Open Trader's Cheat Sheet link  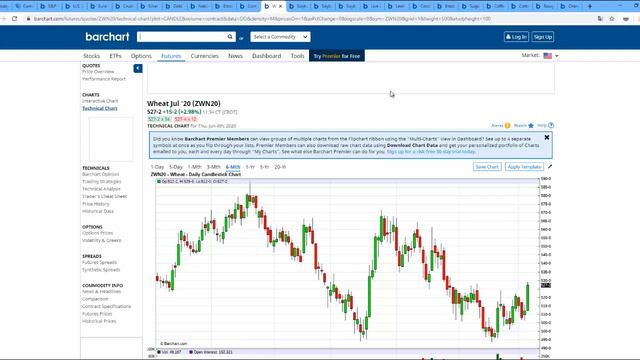[x=104, y=196]
